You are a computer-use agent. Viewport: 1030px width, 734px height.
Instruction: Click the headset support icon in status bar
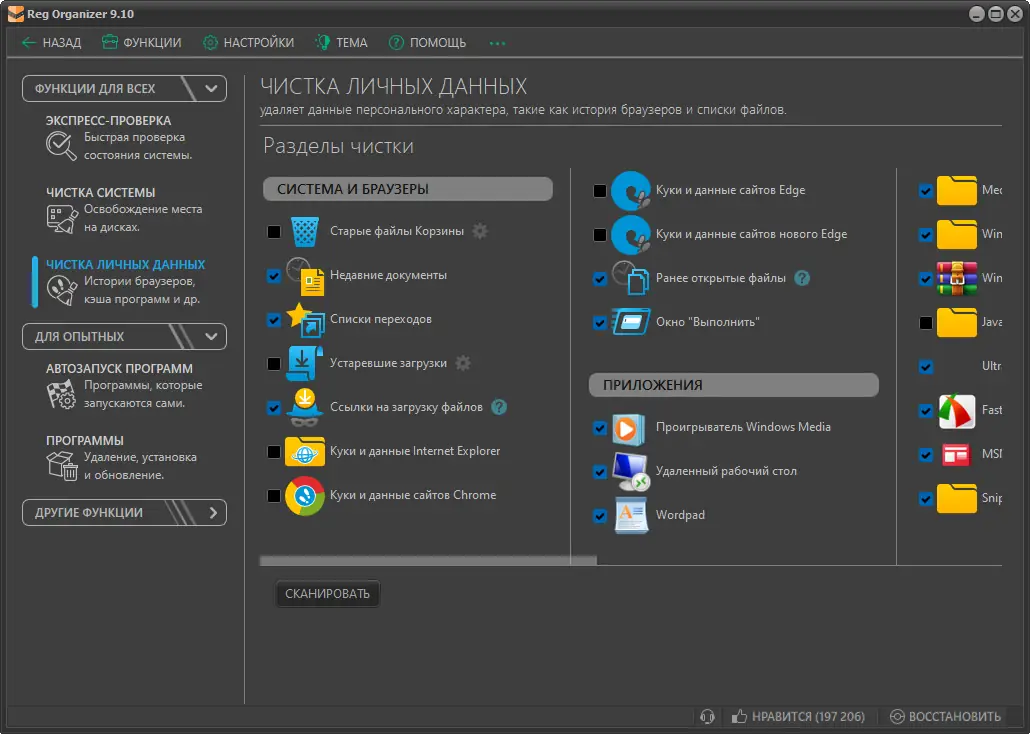coord(707,717)
